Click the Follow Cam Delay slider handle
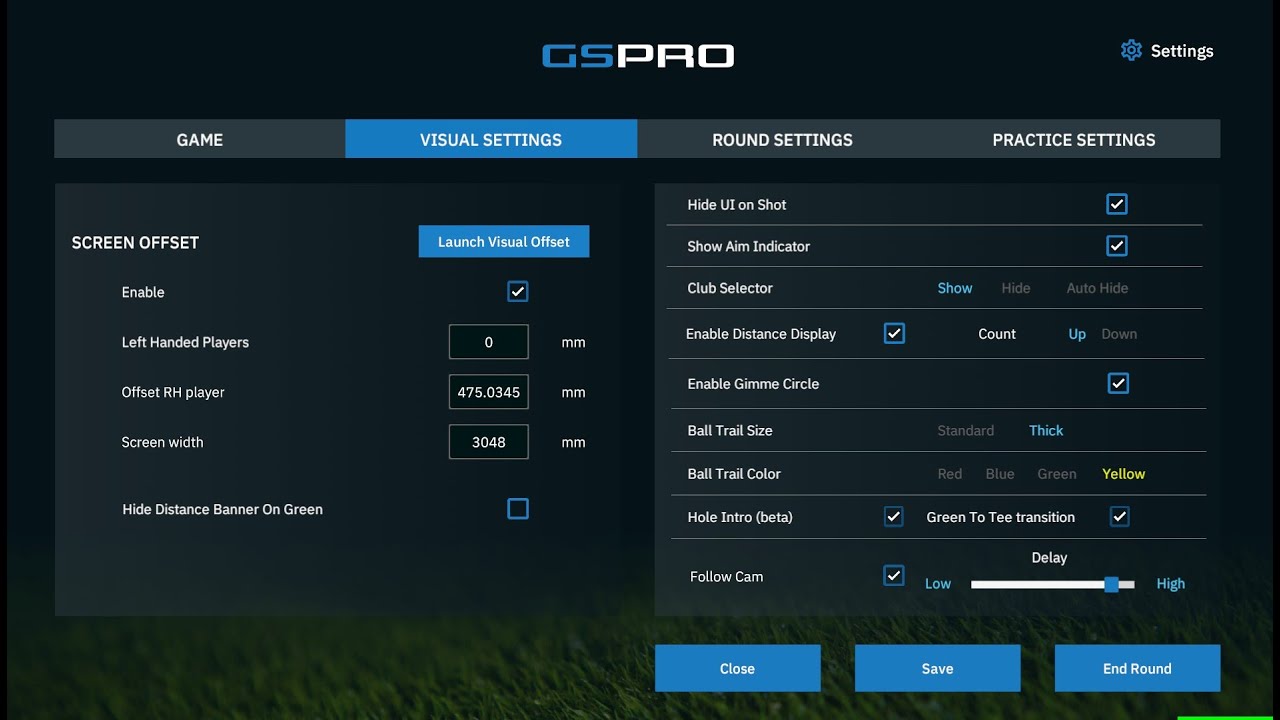Viewport: 1280px width, 720px height. pos(1111,584)
